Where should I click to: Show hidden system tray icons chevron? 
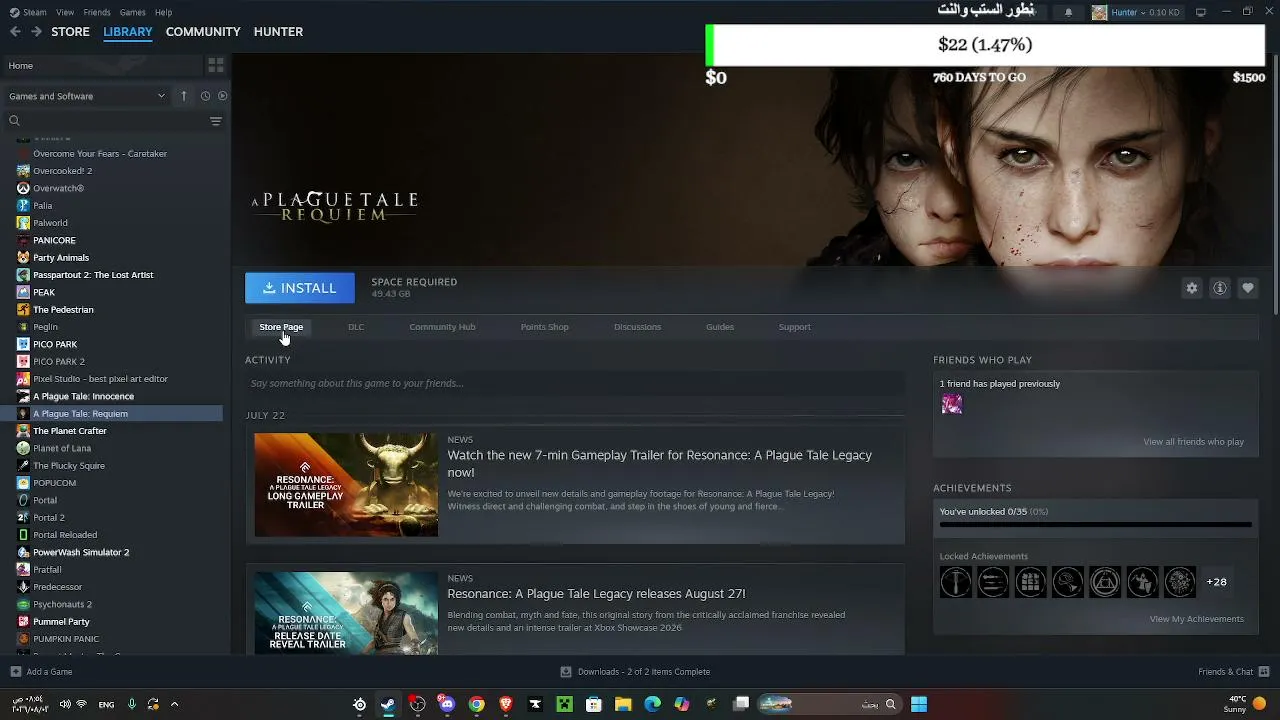[x=174, y=704]
